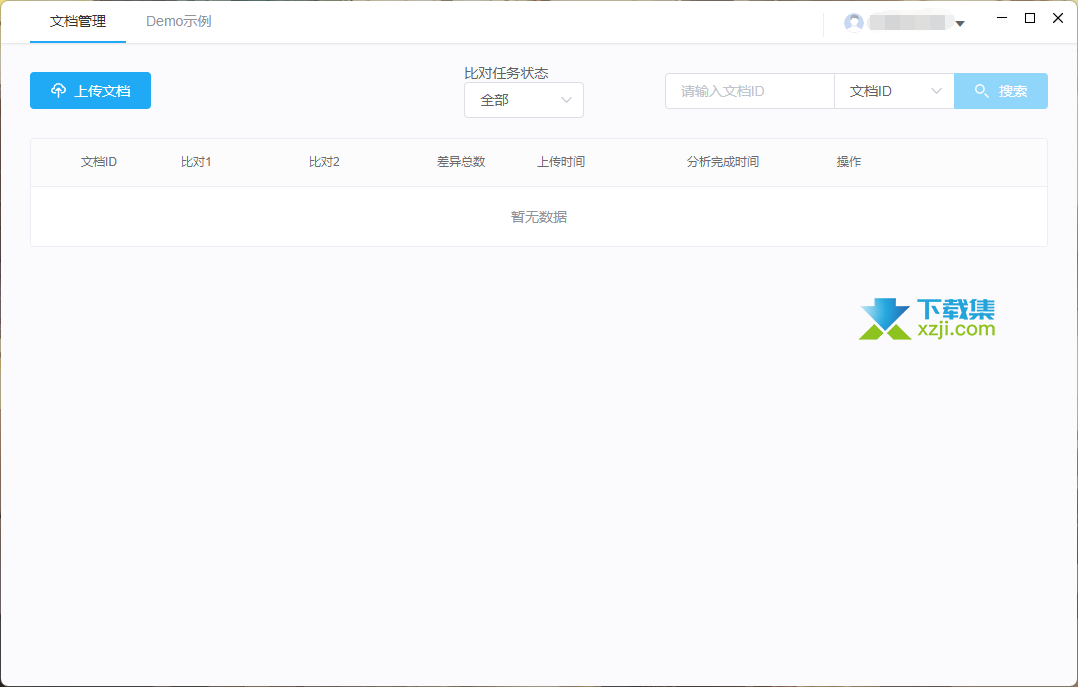Click the user avatar icon
Image resolution: width=1078 pixels, height=687 pixels.
pos(854,23)
